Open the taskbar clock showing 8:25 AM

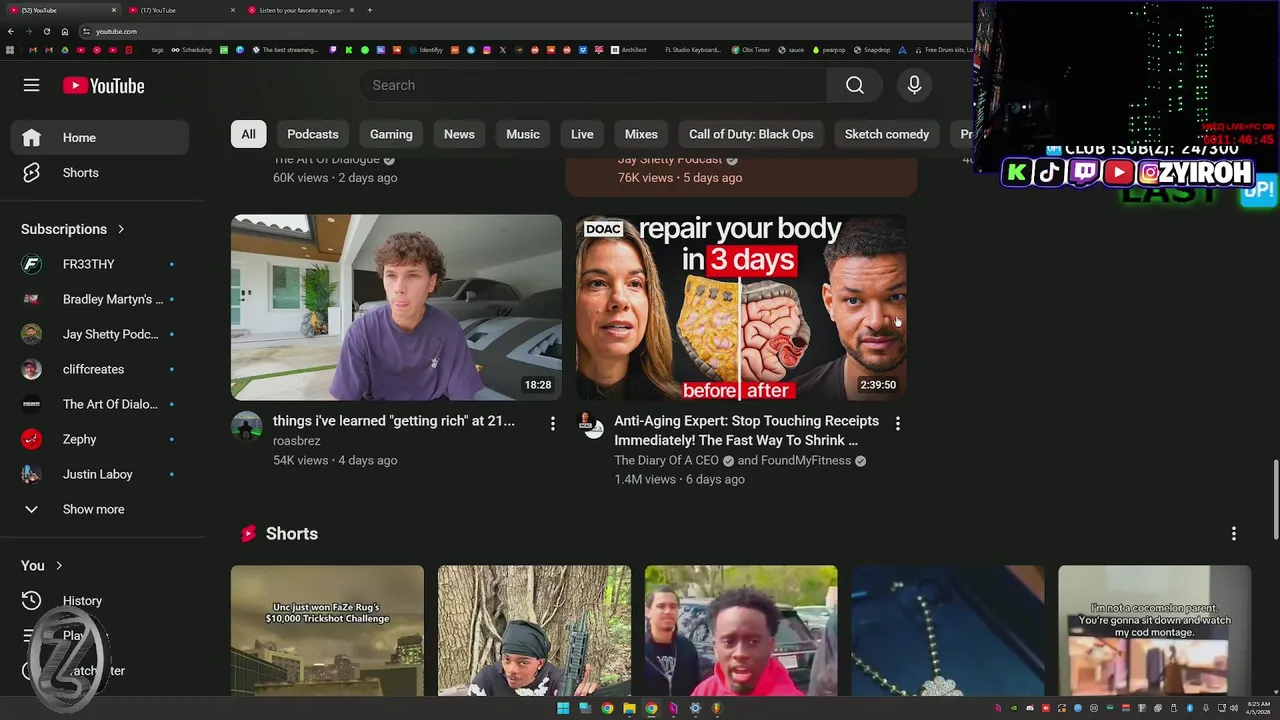click(x=1258, y=708)
